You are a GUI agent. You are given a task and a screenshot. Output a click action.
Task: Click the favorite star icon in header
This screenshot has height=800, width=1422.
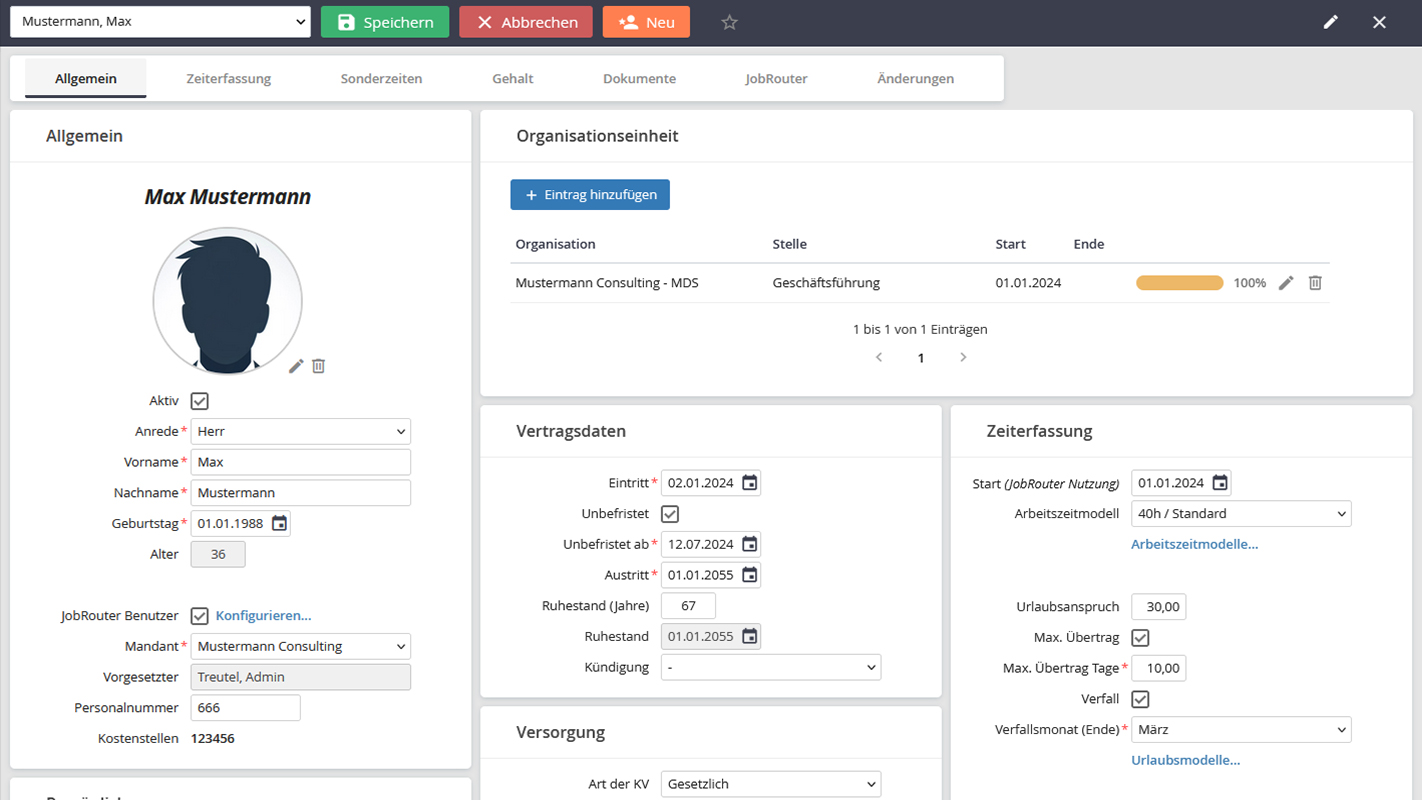pyautogui.click(x=729, y=22)
